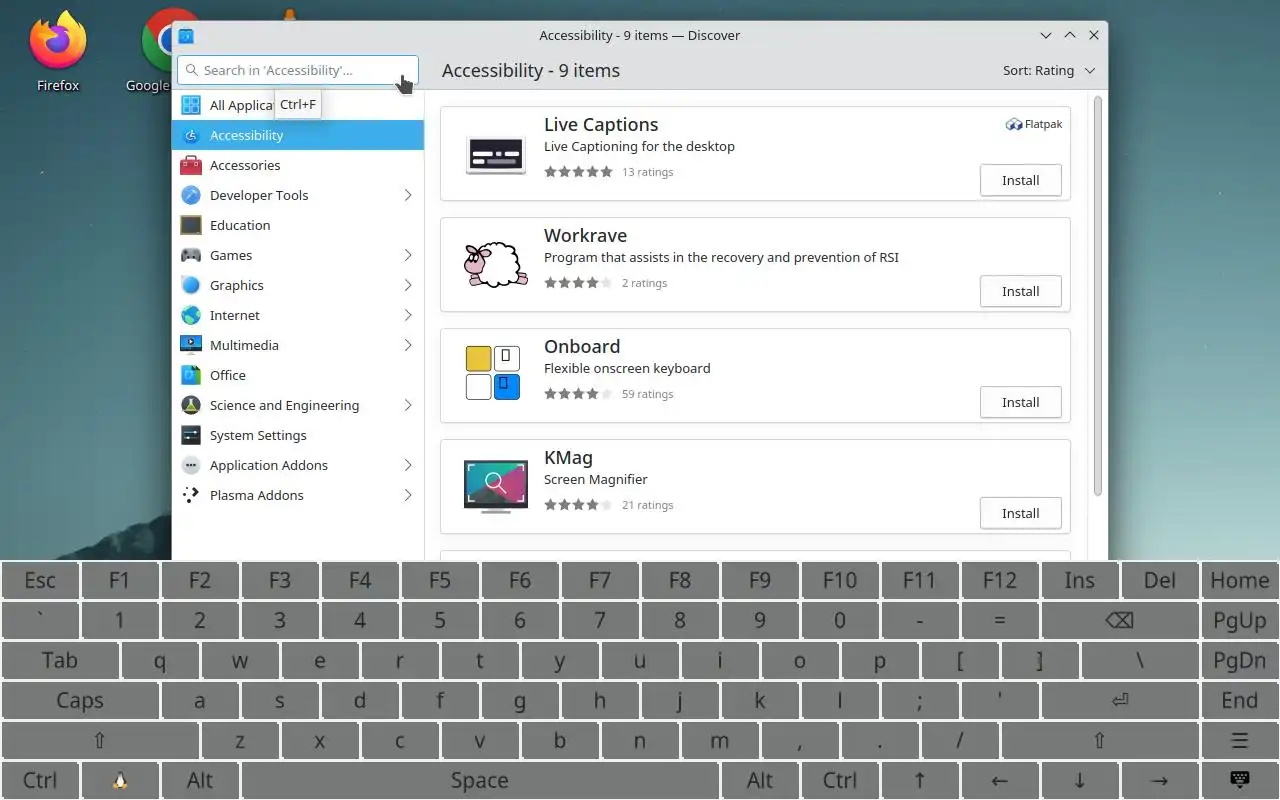
Task: Focus the Search in 'Accessibility' field
Action: (298, 70)
